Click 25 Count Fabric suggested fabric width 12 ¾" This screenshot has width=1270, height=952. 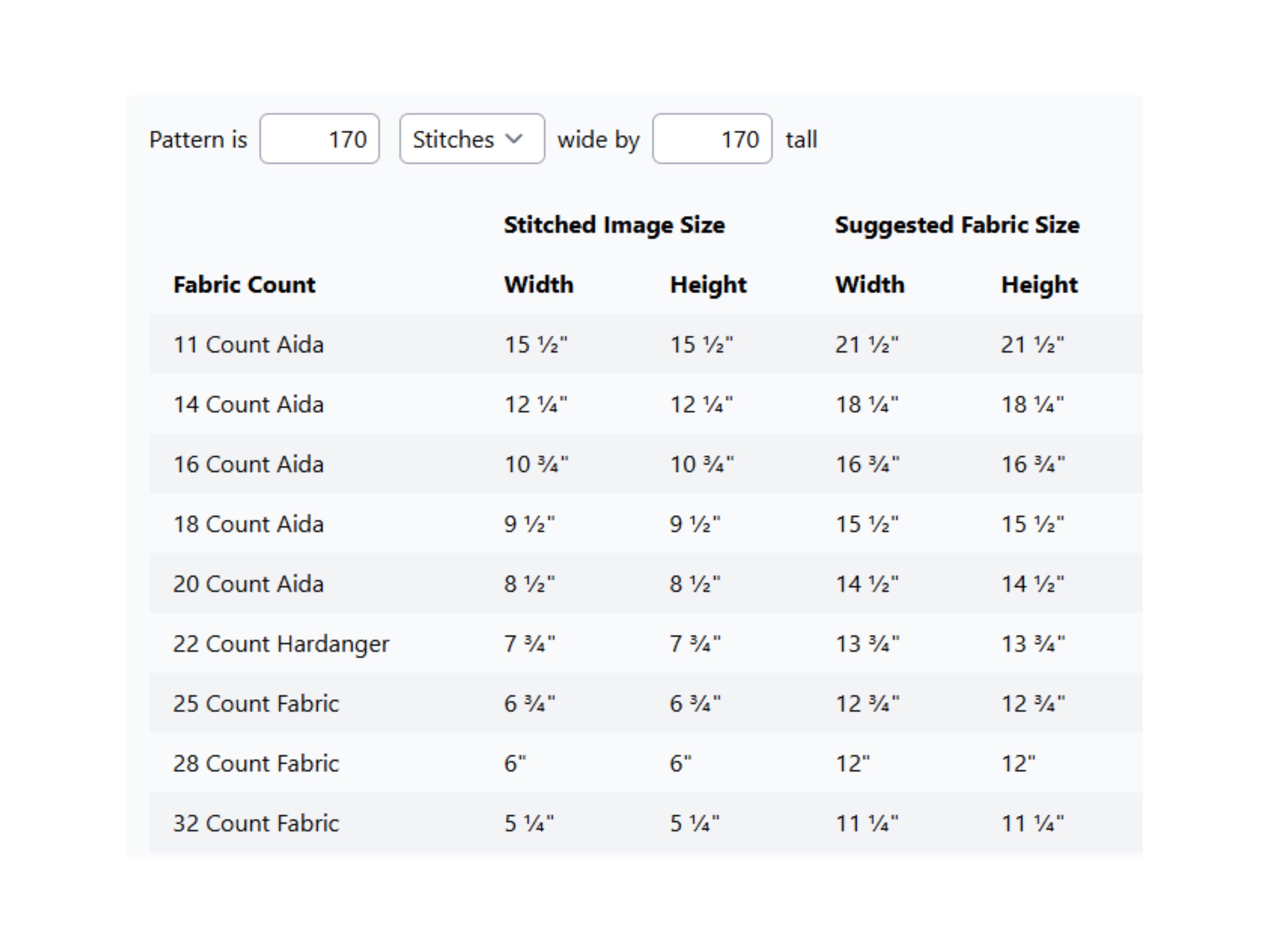[x=867, y=704]
